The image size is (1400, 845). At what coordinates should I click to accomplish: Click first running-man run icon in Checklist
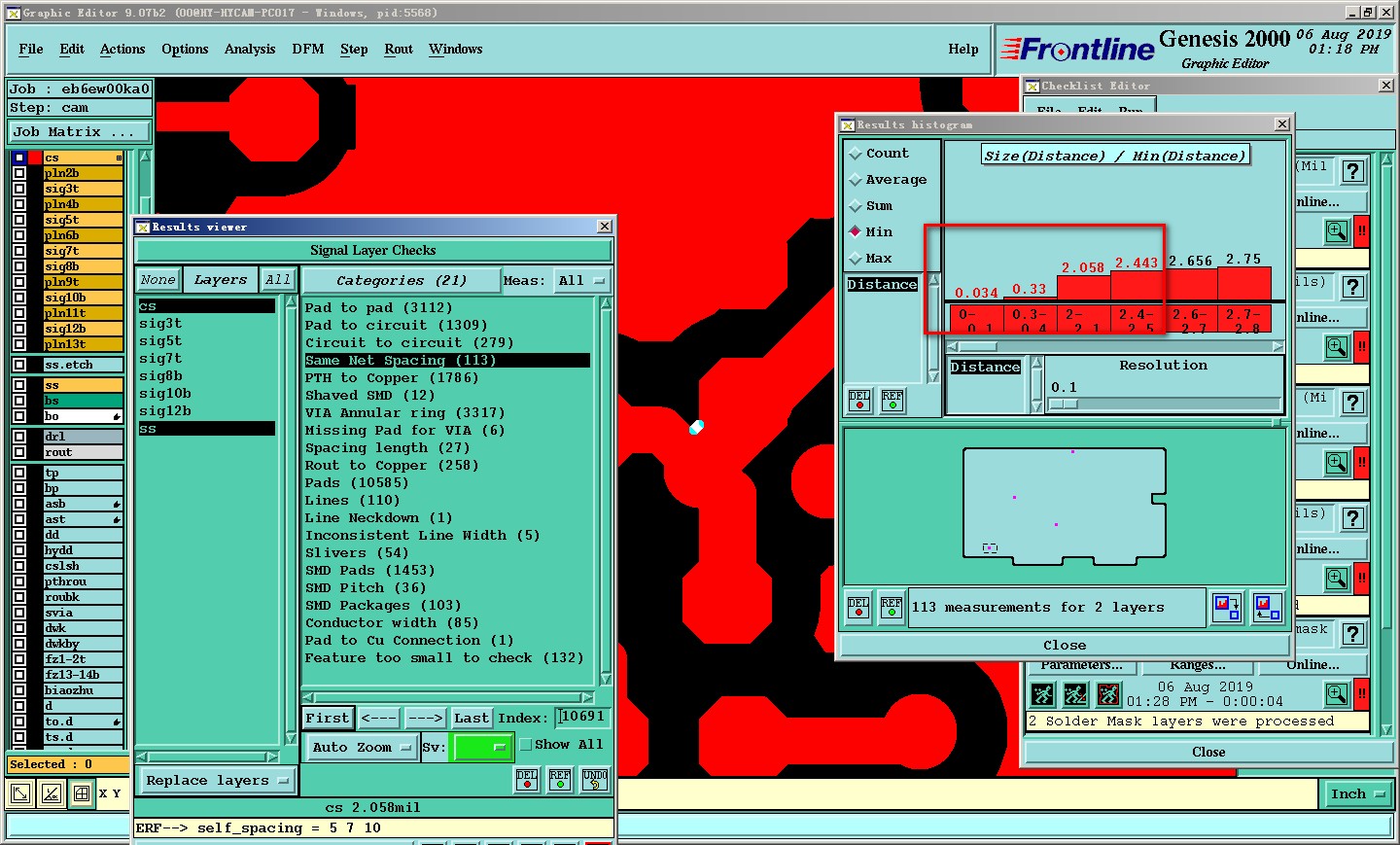point(1042,694)
